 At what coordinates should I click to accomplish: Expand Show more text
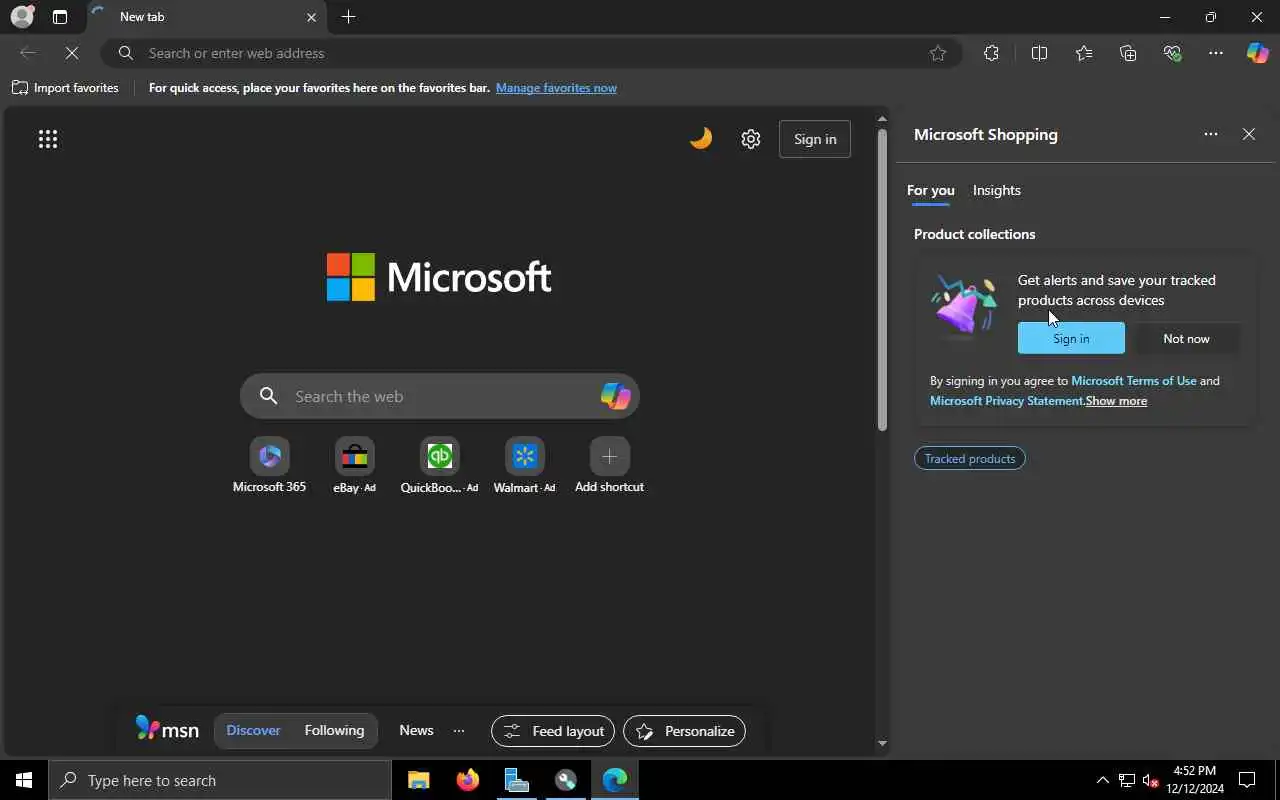coord(1116,401)
